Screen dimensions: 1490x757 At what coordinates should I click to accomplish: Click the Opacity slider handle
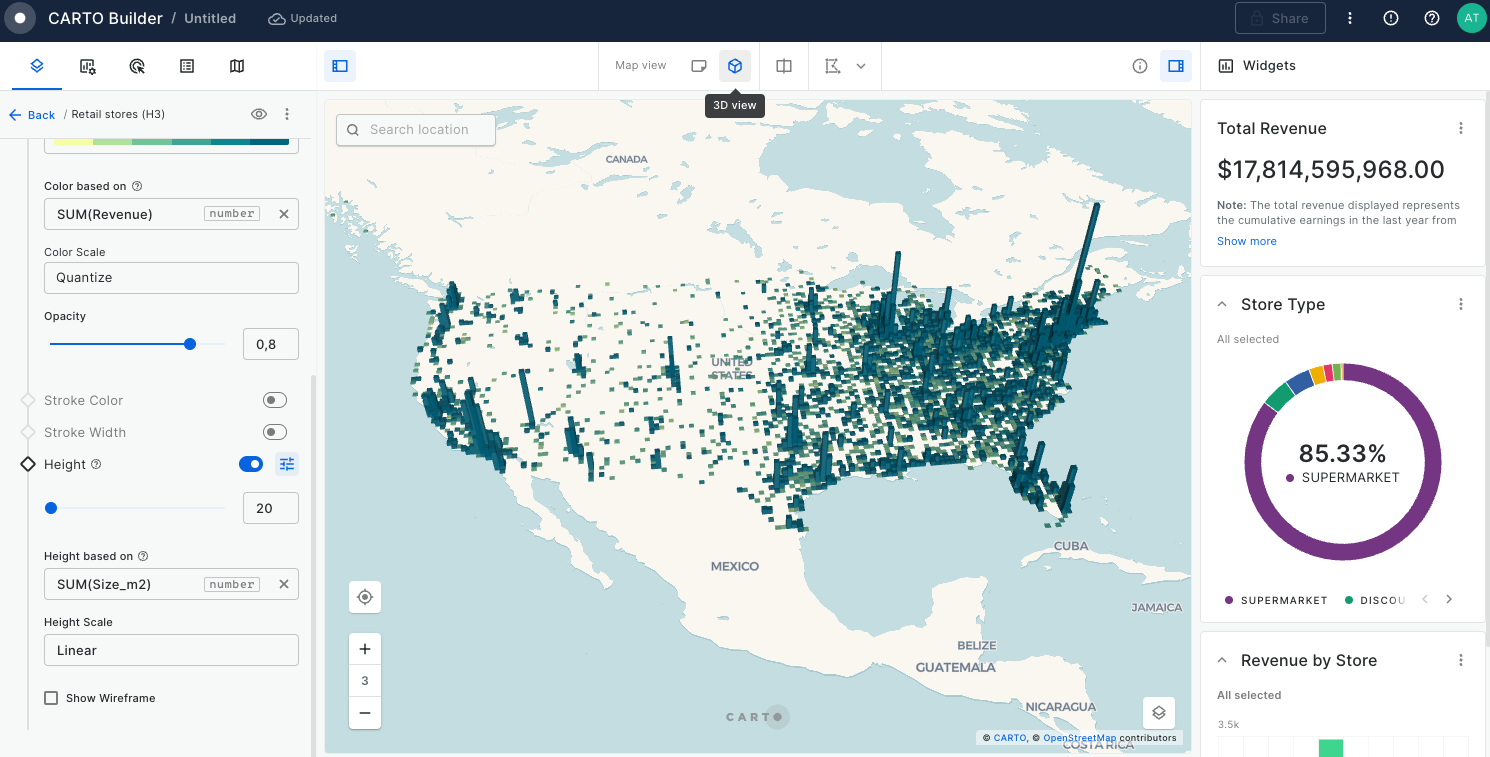[190, 344]
